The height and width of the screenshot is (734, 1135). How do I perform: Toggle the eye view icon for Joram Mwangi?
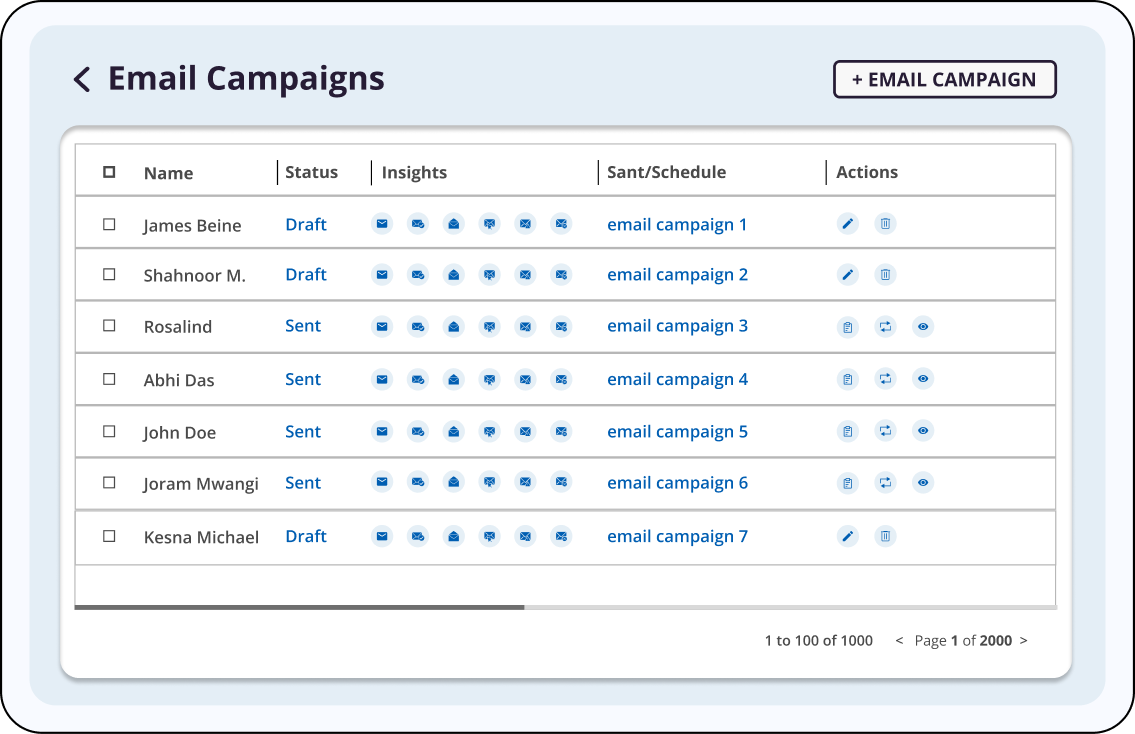pos(923,483)
